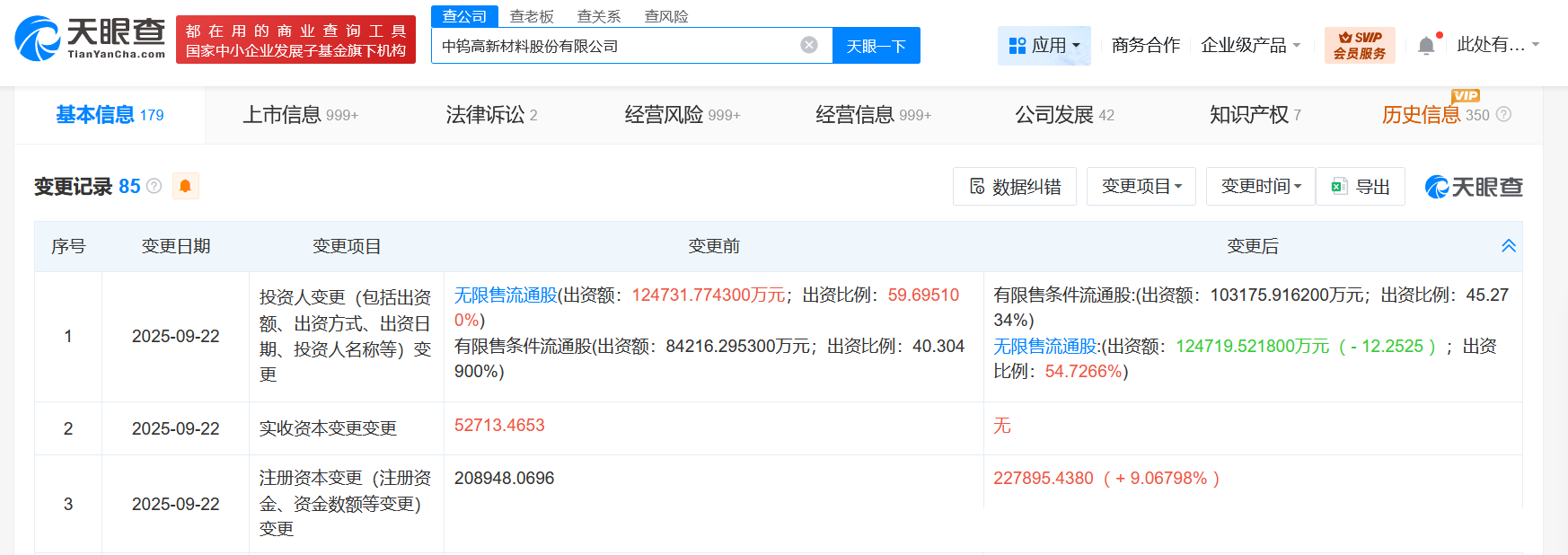
Task: Click the 注册资本变更 item cell in row 3
Action: coord(347,504)
